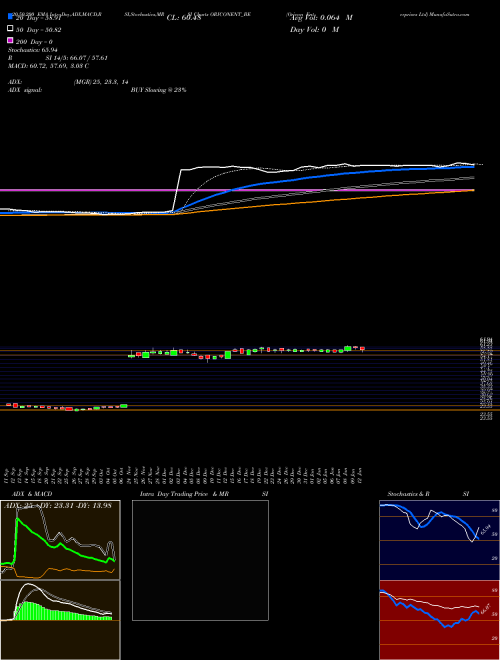Viewport: 500px width, 660px height.
Task: Click the magenta 200 Day legend swatch
Action: point(10,40)
